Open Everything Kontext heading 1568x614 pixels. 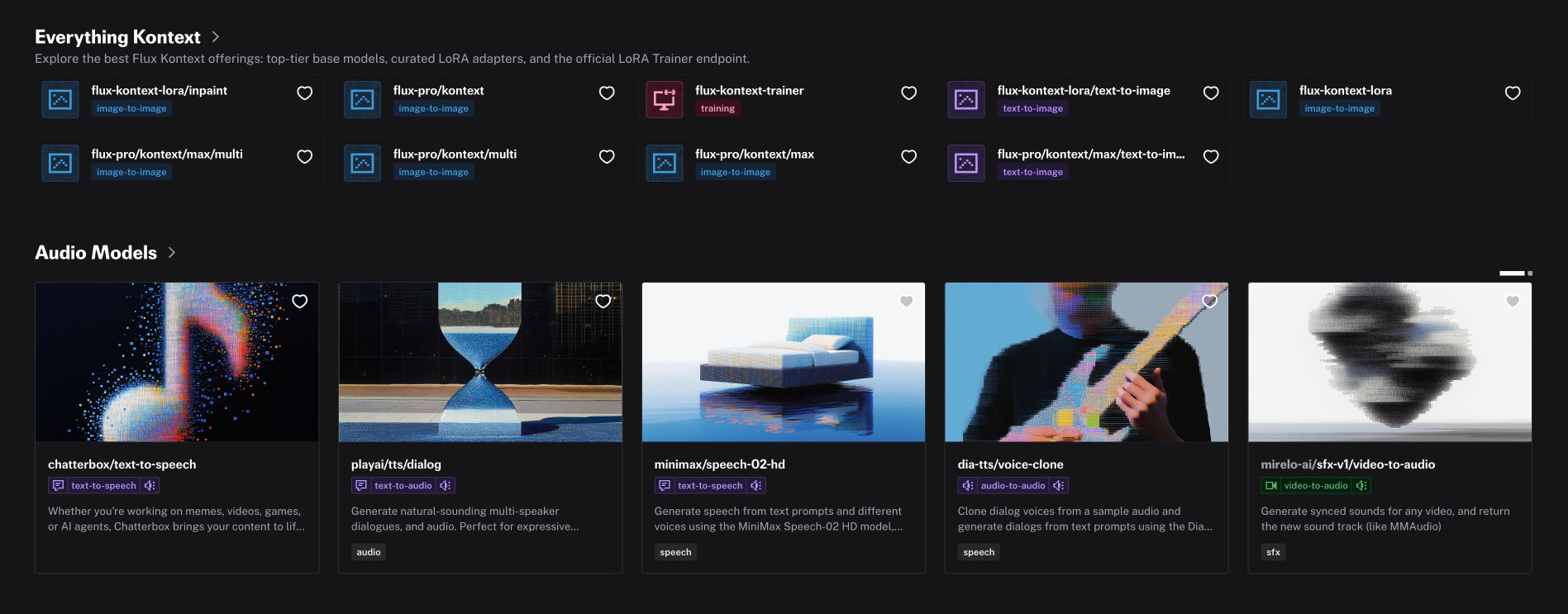[117, 37]
